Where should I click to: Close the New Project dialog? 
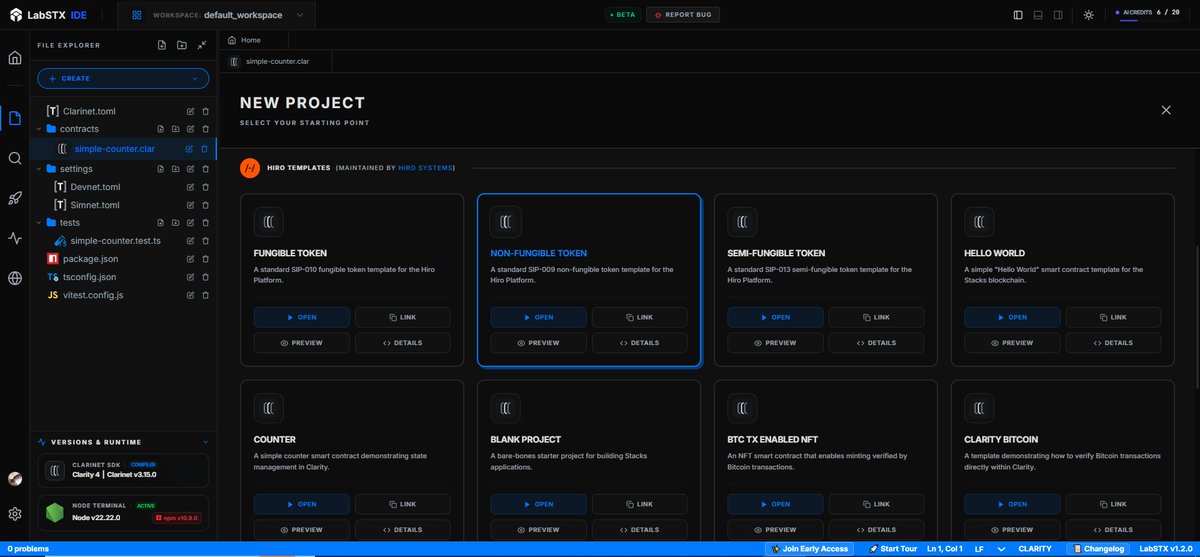[x=1166, y=110]
